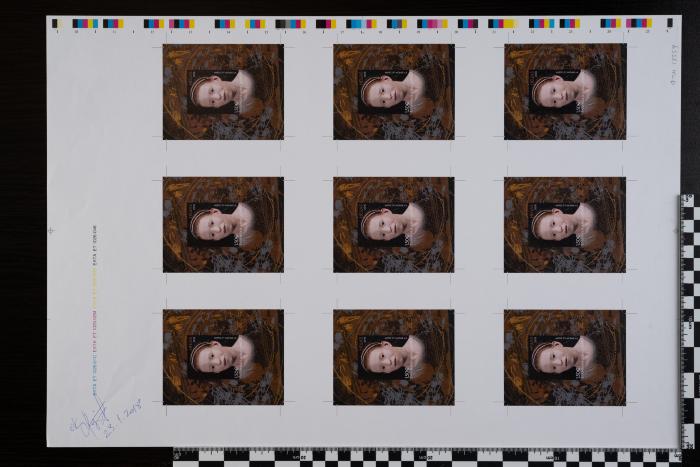The height and width of the screenshot is (467, 700).
Task: Select the stamp in middle row, left column
Action: pyautogui.click(x=223, y=225)
